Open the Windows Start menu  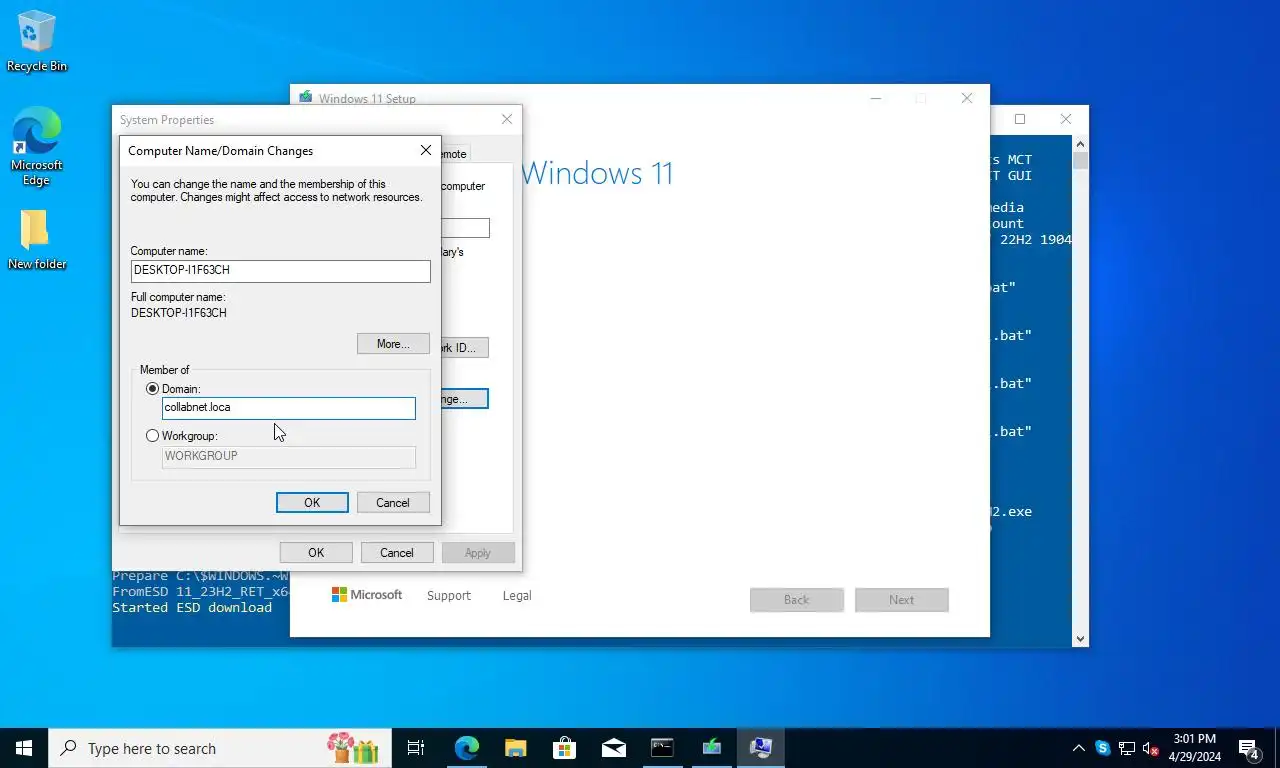pyautogui.click(x=24, y=748)
